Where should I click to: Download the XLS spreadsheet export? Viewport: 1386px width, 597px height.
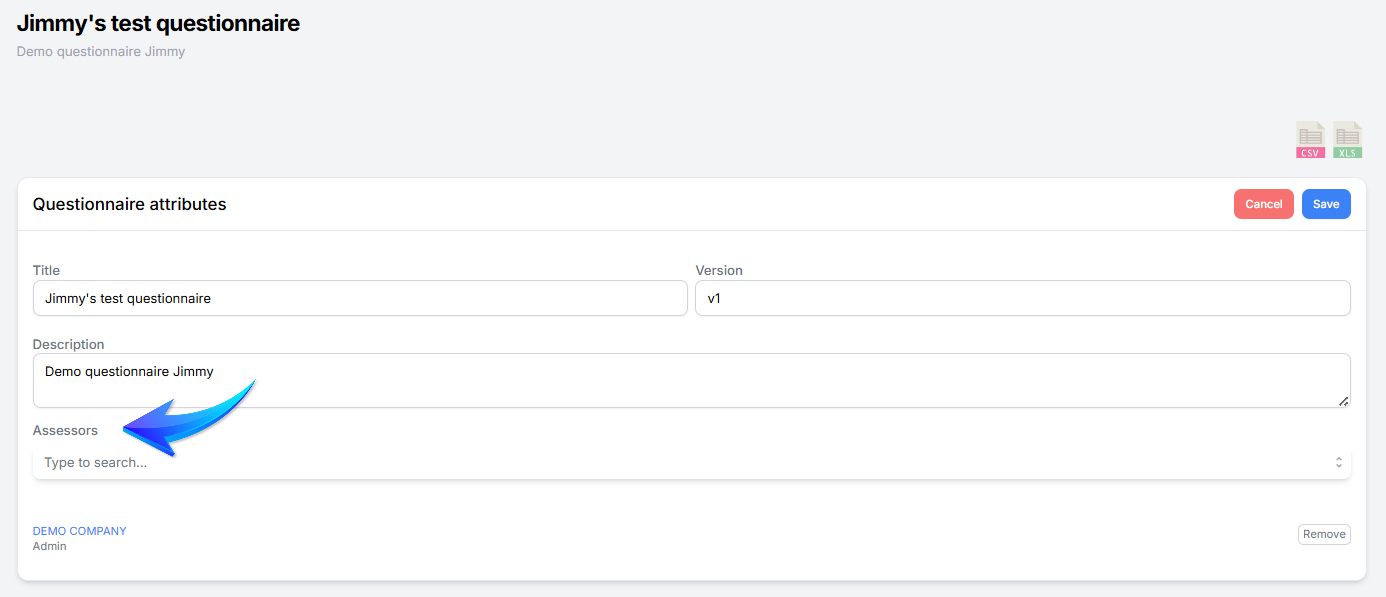[1348, 140]
